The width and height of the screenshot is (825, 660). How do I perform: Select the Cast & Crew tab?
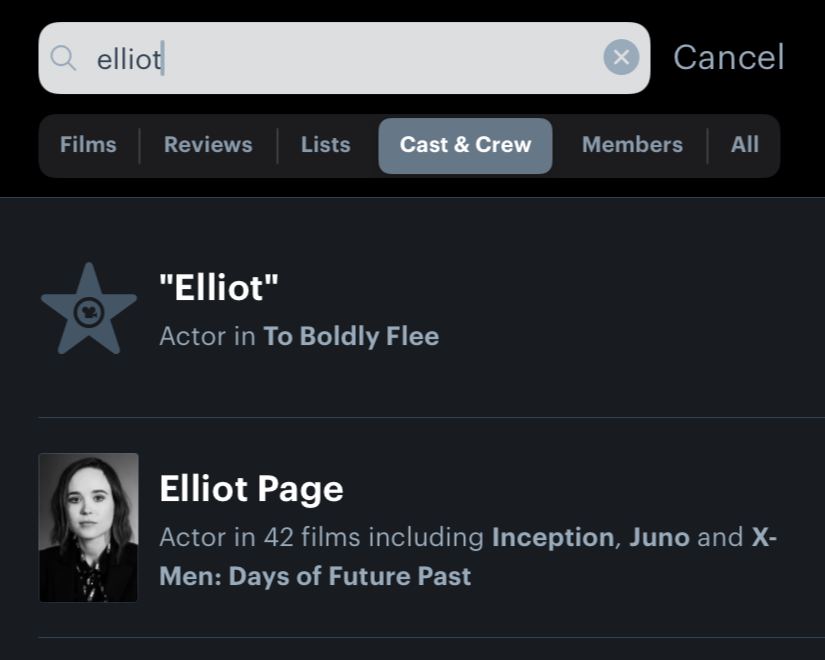pyautogui.click(x=465, y=145)
